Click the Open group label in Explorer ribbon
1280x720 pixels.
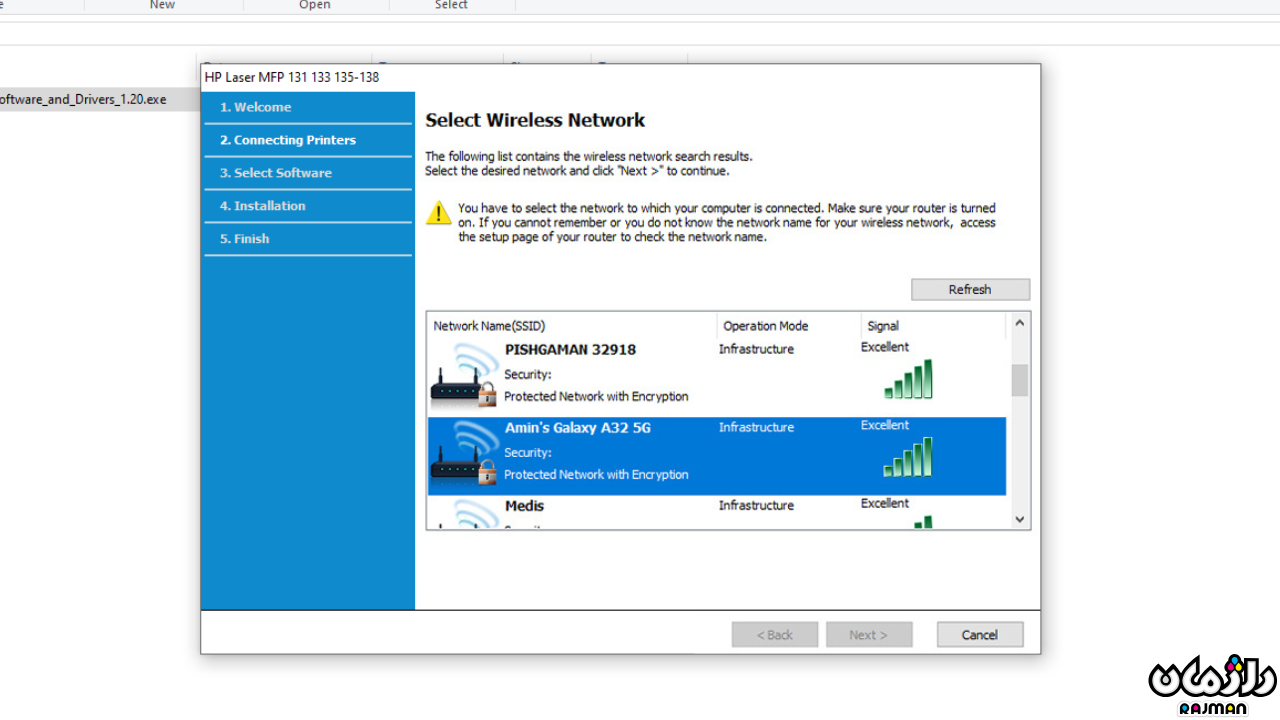coord(315,5)
